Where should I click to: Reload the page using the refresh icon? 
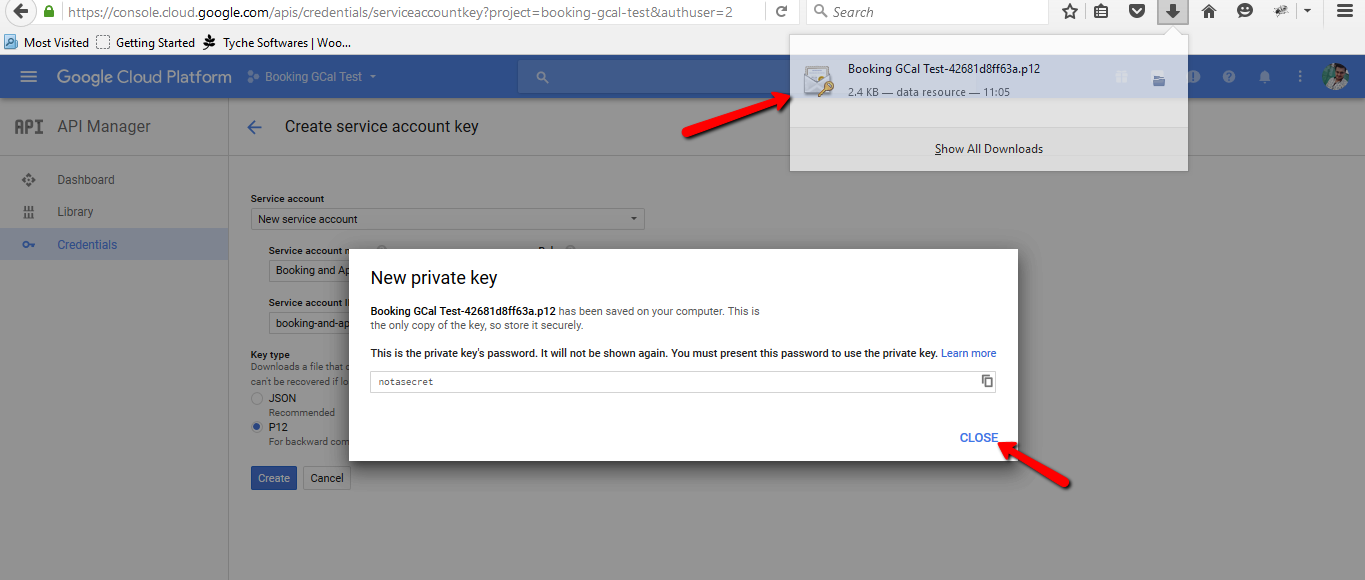click(x=781, y=12)
